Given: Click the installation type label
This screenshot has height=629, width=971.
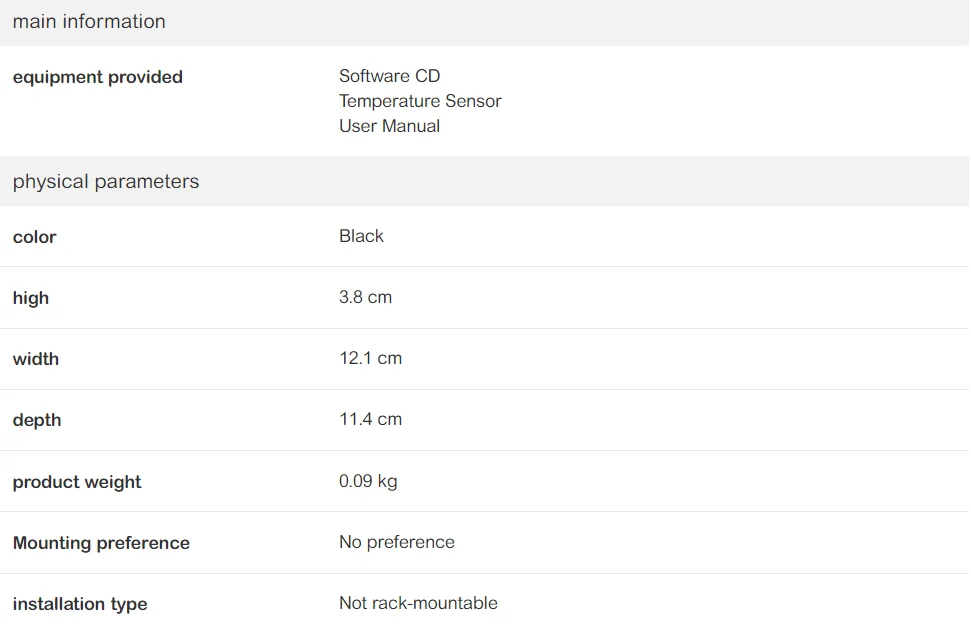Looking at the screenshot, I should pos(80,604).
